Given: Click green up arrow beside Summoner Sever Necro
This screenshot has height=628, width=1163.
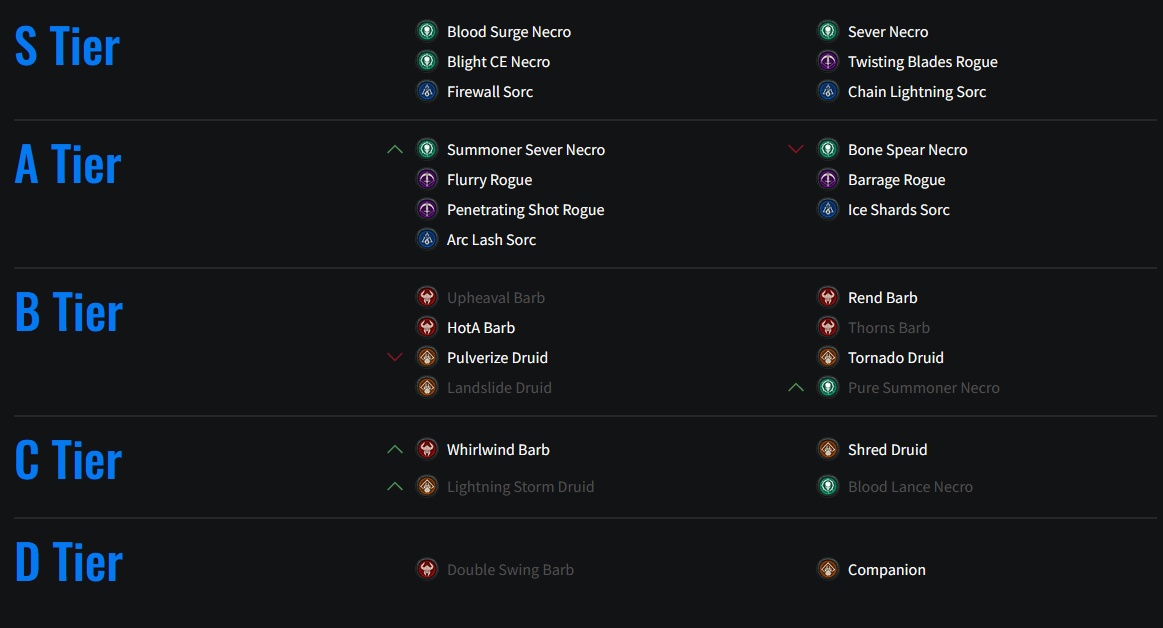Looking at the screenshot, I should click(395, 150).
